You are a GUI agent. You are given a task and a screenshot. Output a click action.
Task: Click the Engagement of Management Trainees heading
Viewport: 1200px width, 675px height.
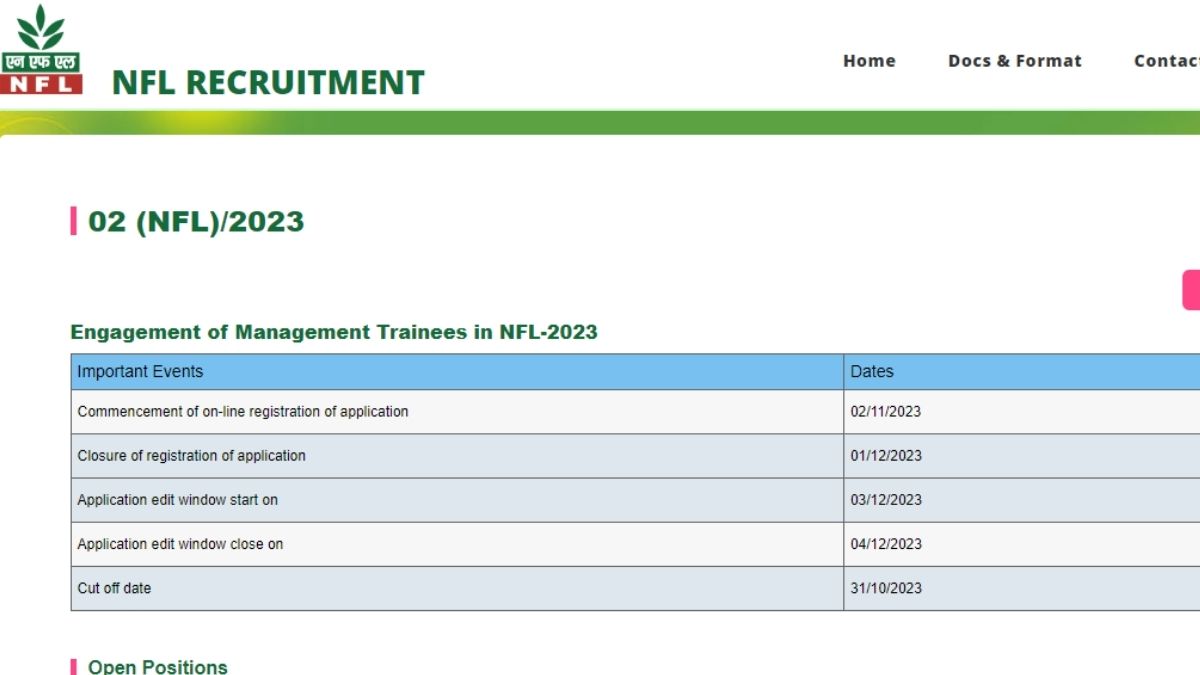333,332
